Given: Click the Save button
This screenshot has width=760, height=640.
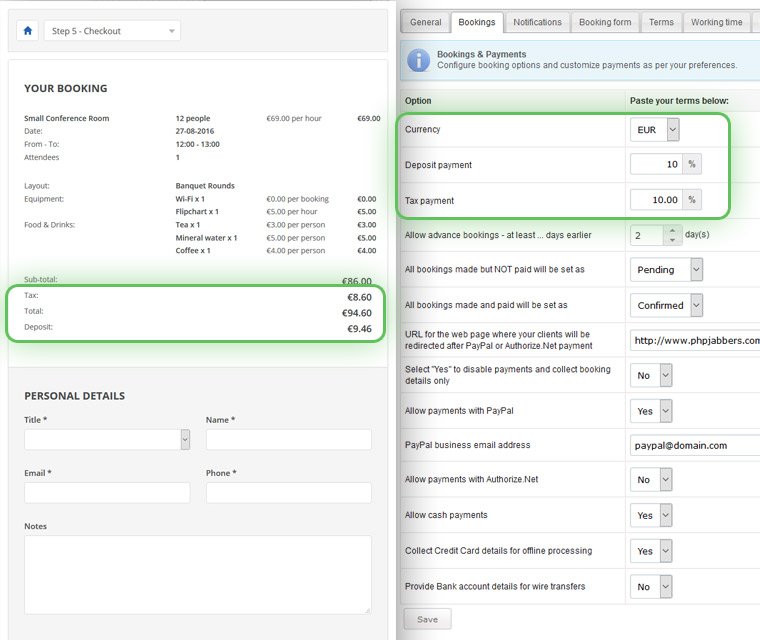Looking at the screenshot, I should tap(427, 619).
